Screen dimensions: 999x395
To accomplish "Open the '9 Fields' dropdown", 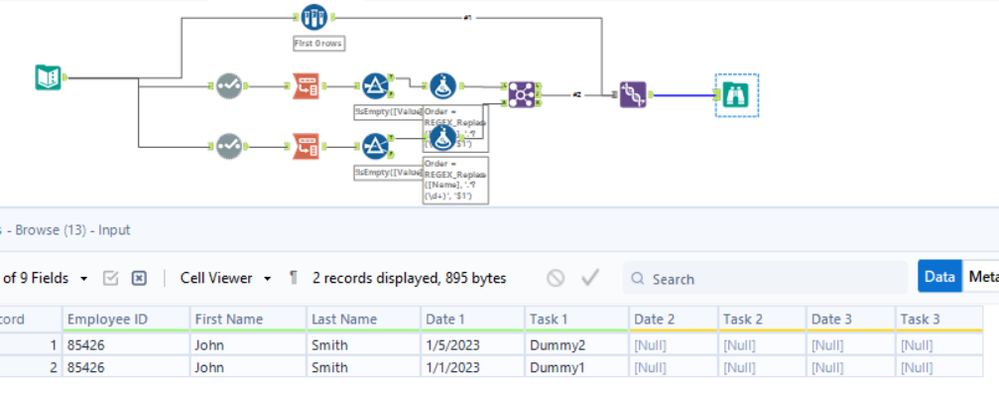I will point(46,278).
